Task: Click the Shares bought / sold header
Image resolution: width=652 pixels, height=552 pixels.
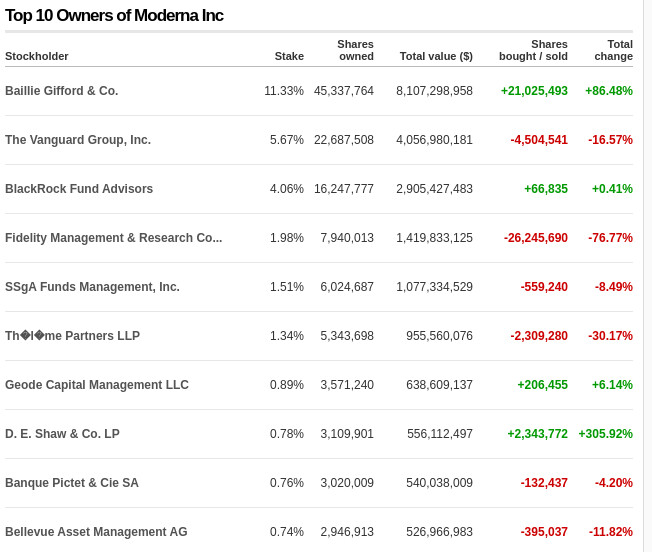Action: pos(533,50)
